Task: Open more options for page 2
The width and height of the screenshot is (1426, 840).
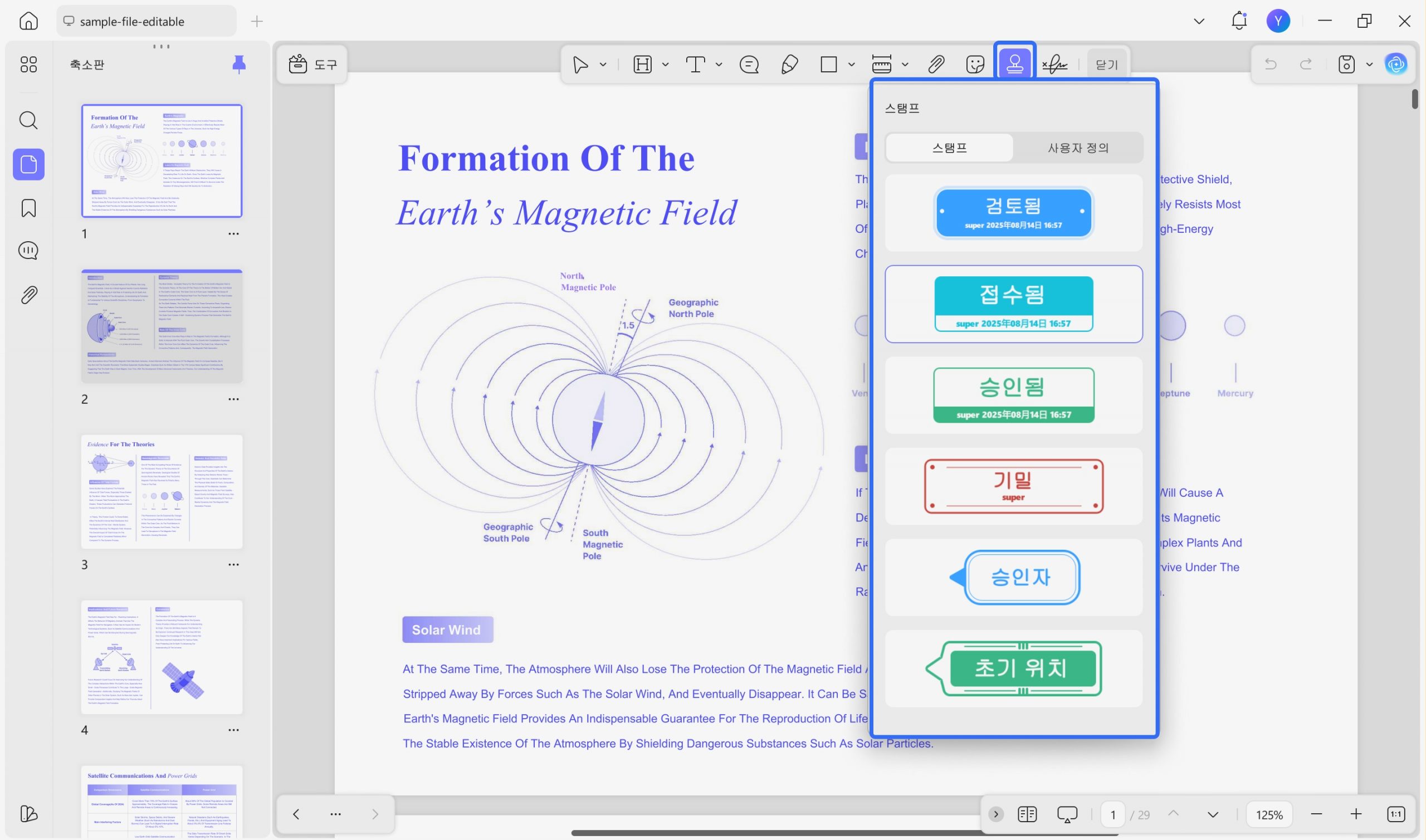Action: pyautogui.click(x=234, y=399)
